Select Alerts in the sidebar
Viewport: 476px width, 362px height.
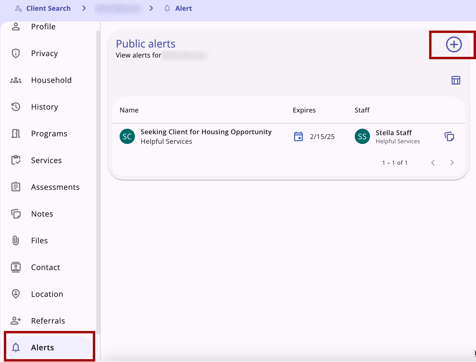(49, 347)
